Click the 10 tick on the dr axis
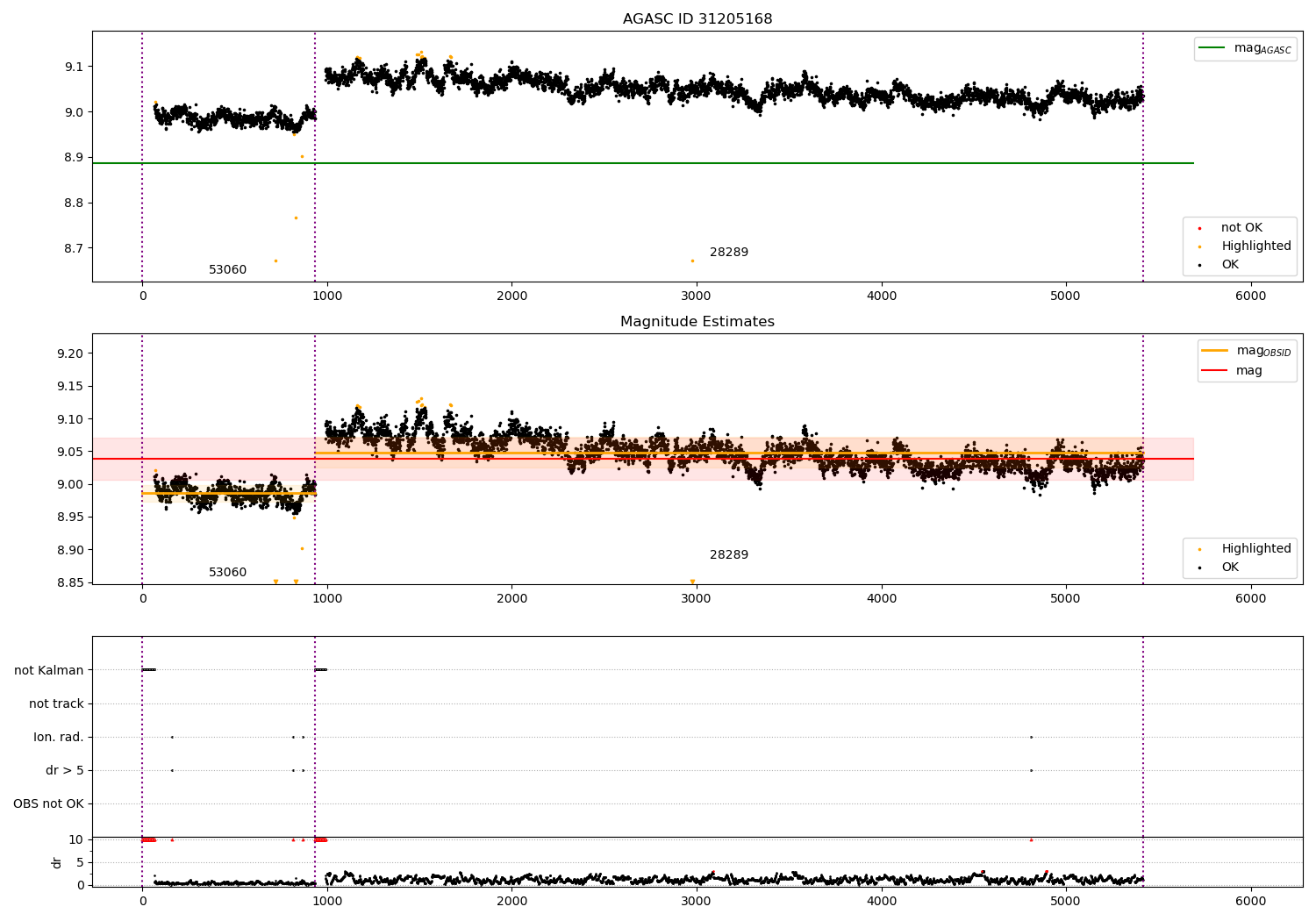This screenshot has width=1316, height=921. pyautogui.click(x=76, y=840)
